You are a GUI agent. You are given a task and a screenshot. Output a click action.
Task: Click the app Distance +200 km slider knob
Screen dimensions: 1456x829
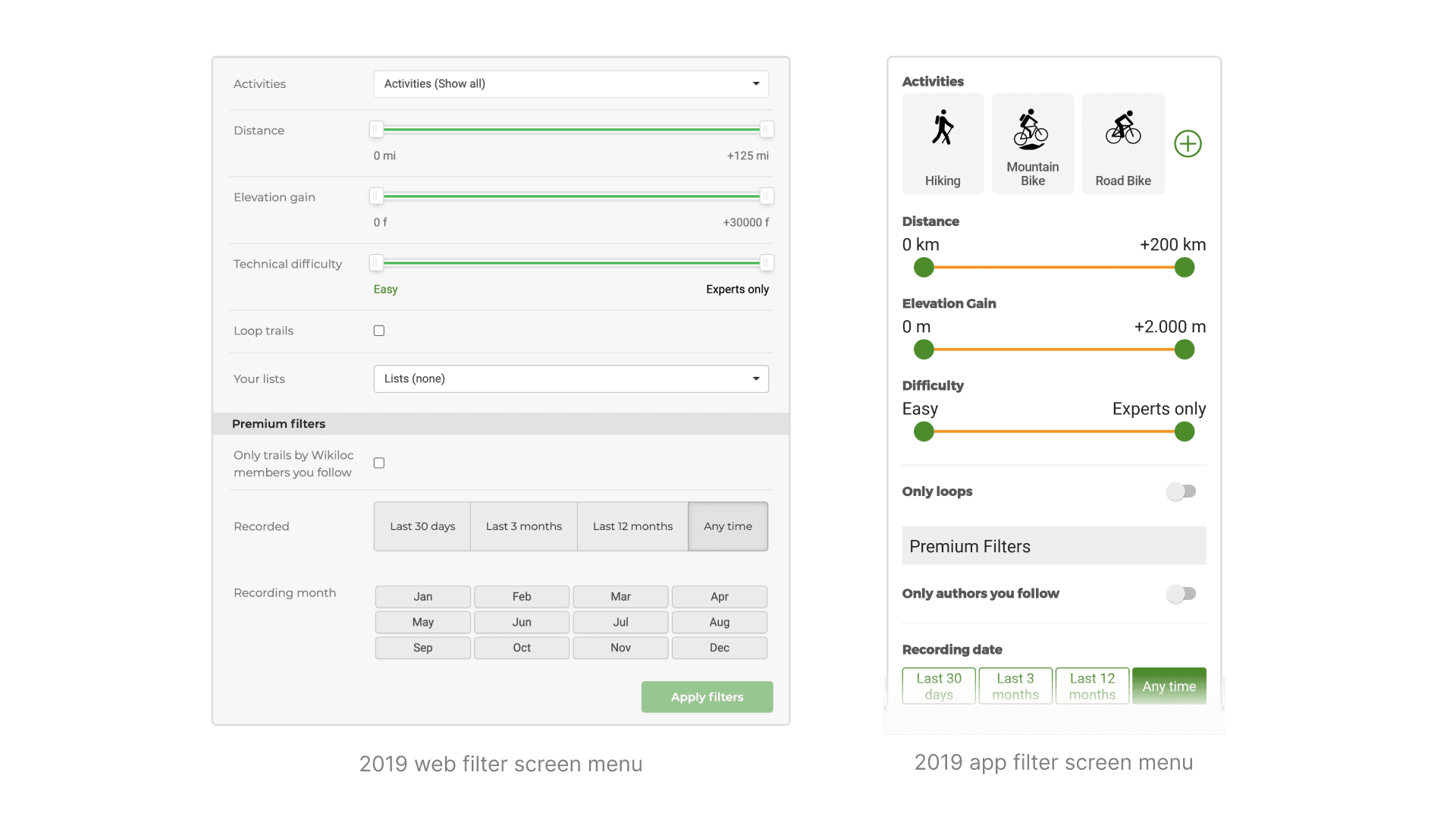pyautogui.click(x=1185, y=268)
